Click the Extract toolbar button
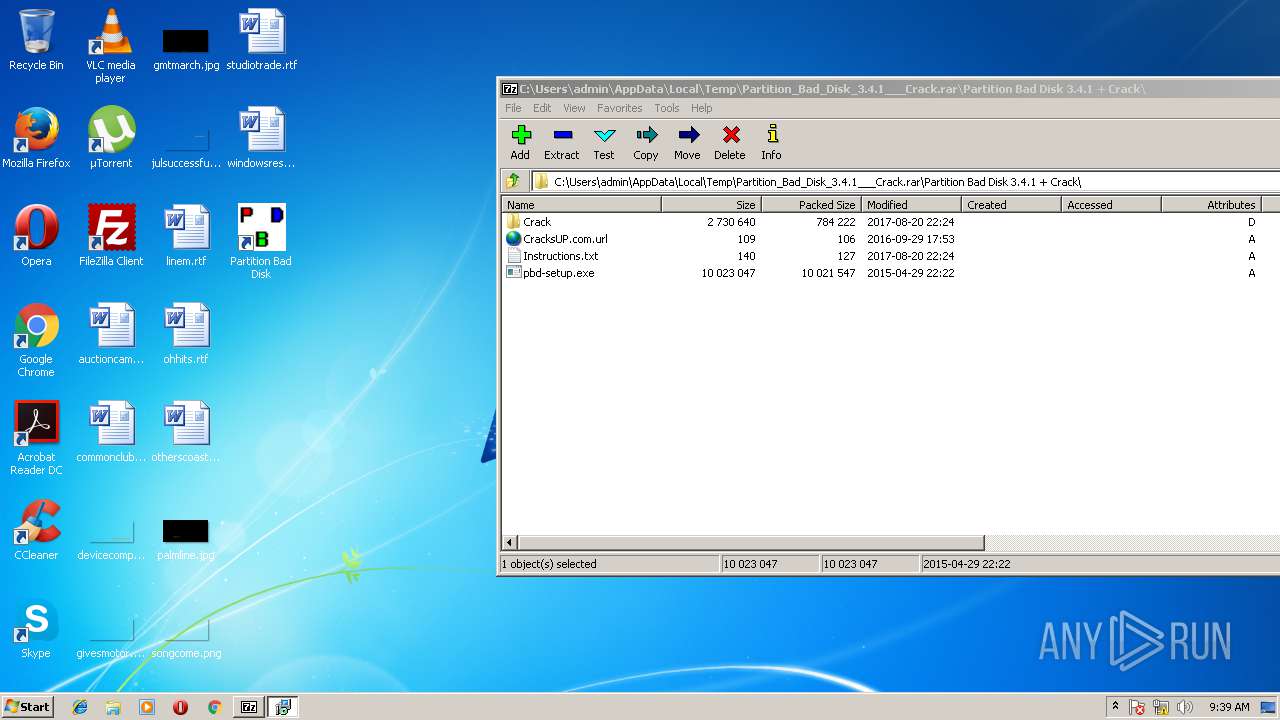 561,142
